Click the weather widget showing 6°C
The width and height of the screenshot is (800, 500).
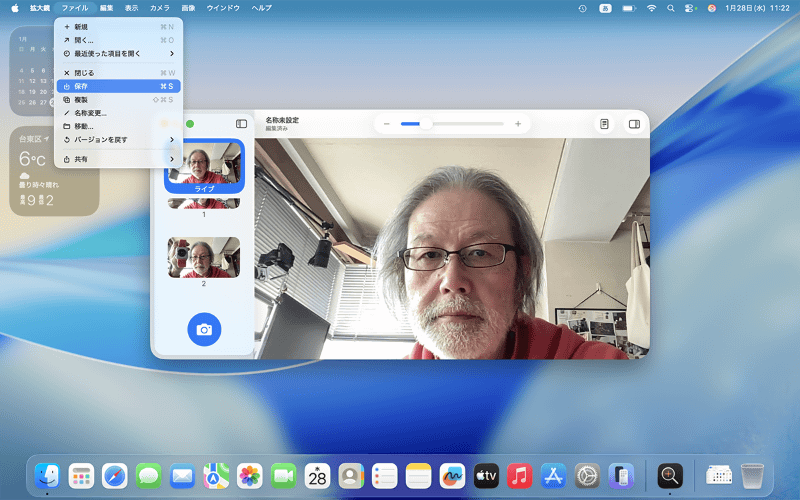tap(54, 171)
